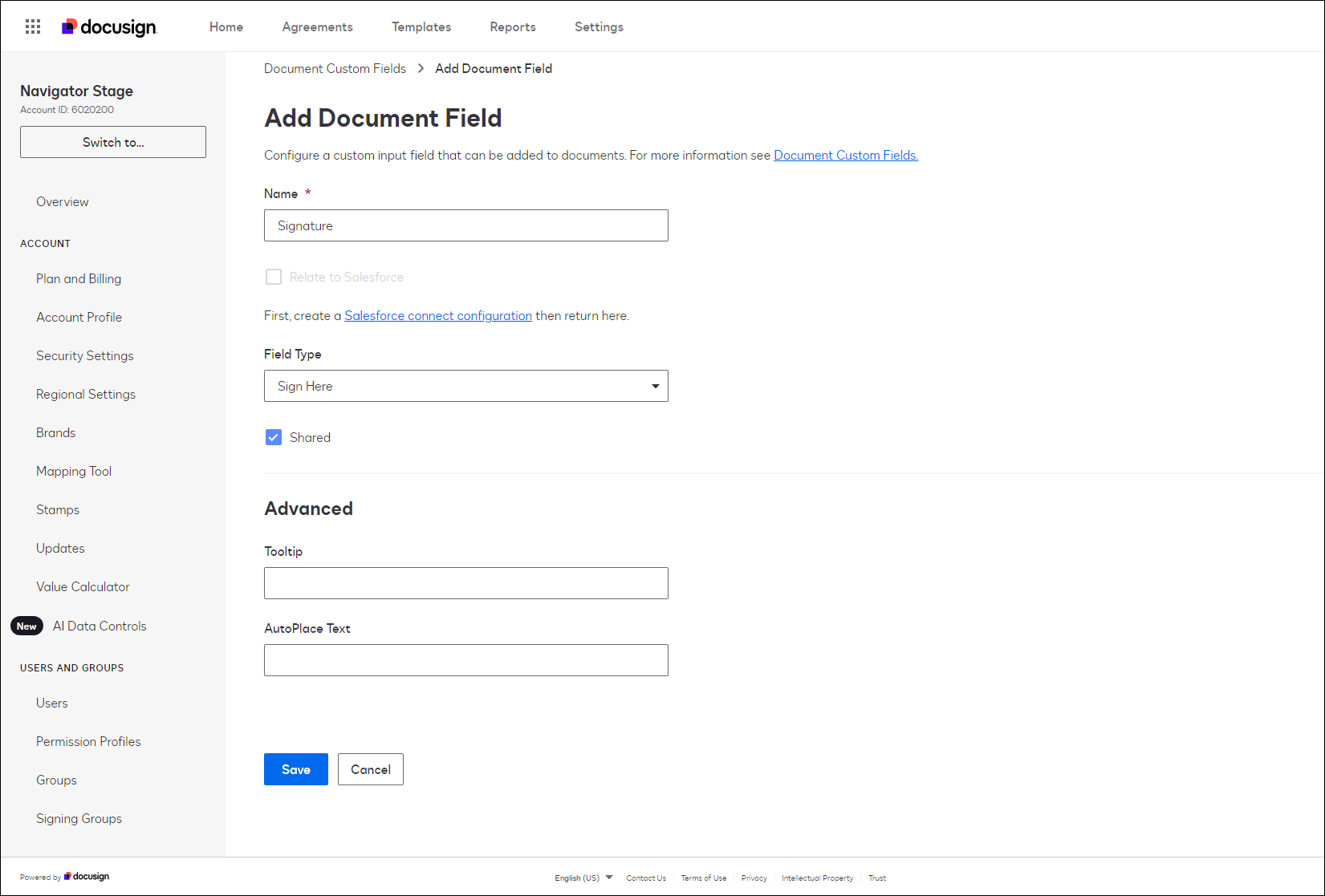Open the Reports menu

(513, 27)
